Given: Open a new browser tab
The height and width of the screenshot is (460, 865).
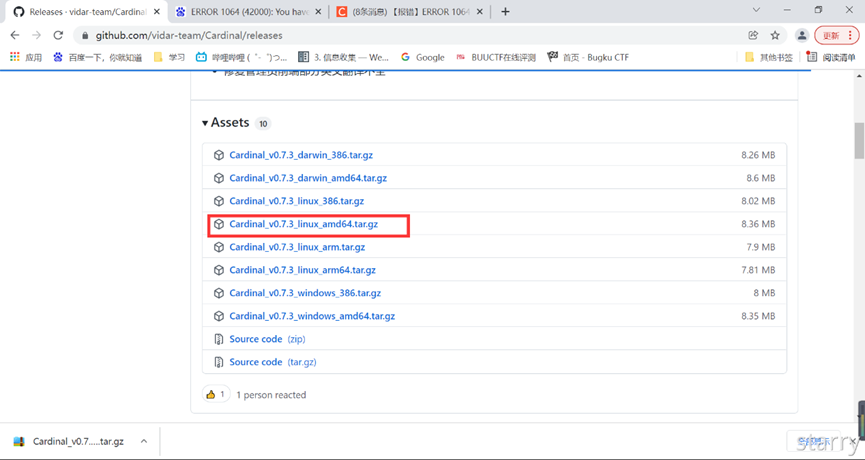Looking at the screenshot, I should click(x=505, y=12).
